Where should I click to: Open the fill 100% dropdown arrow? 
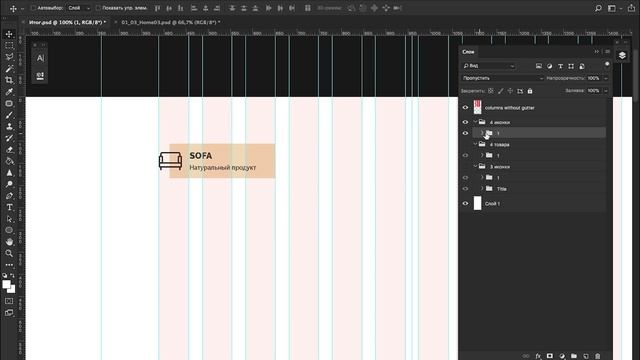(x=606, y=91)
